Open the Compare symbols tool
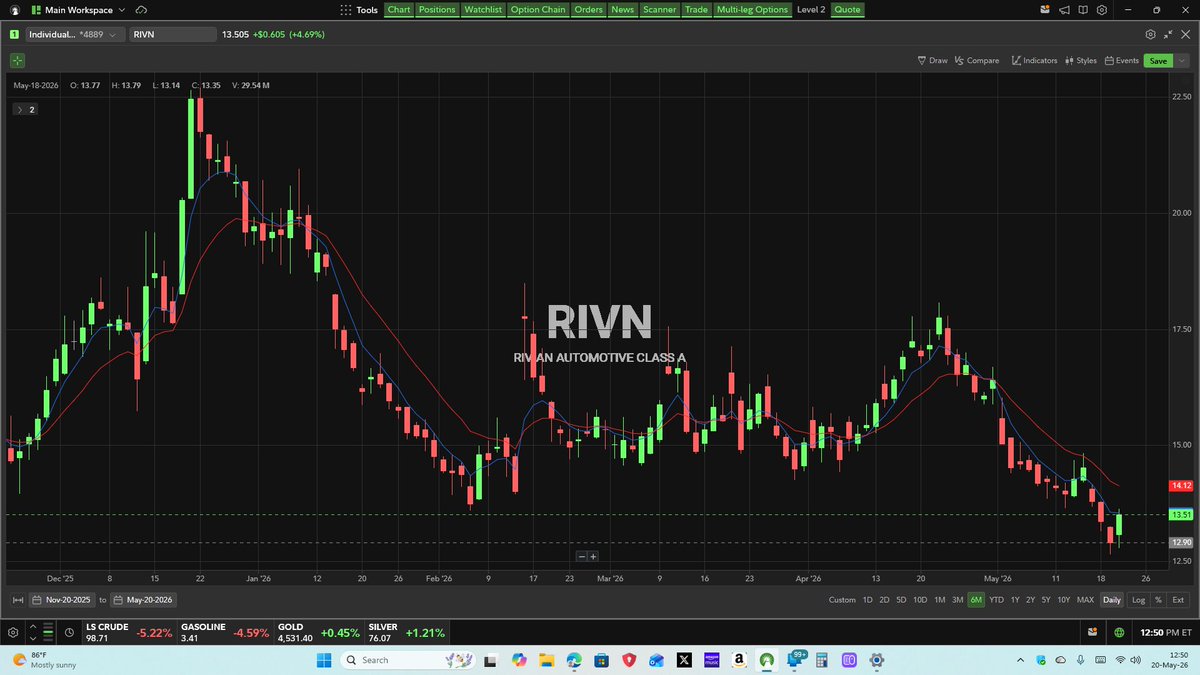The image size is (1200, 675). tap(976, 60)
